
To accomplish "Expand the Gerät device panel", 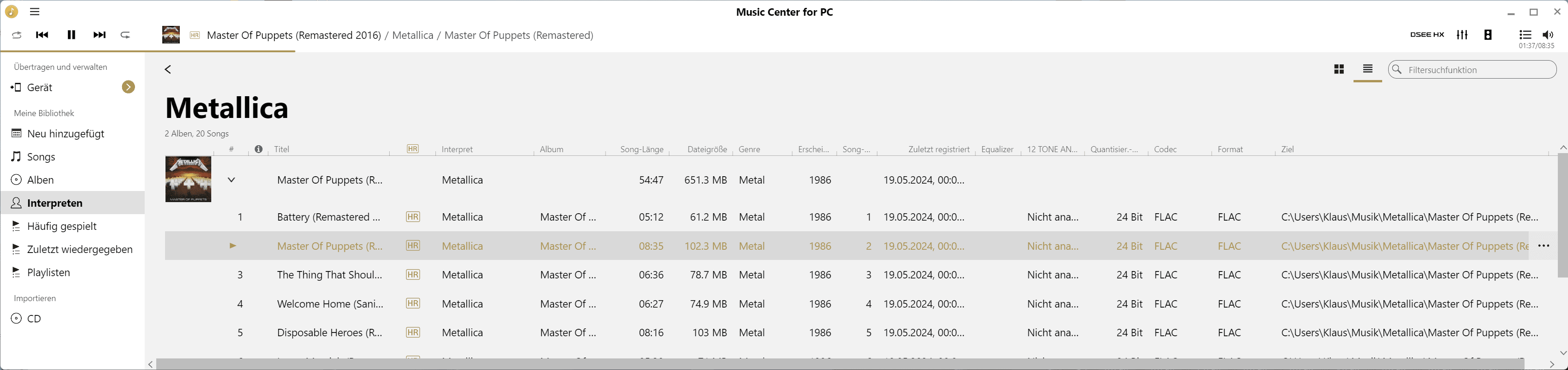I will [x=128, y=87].
